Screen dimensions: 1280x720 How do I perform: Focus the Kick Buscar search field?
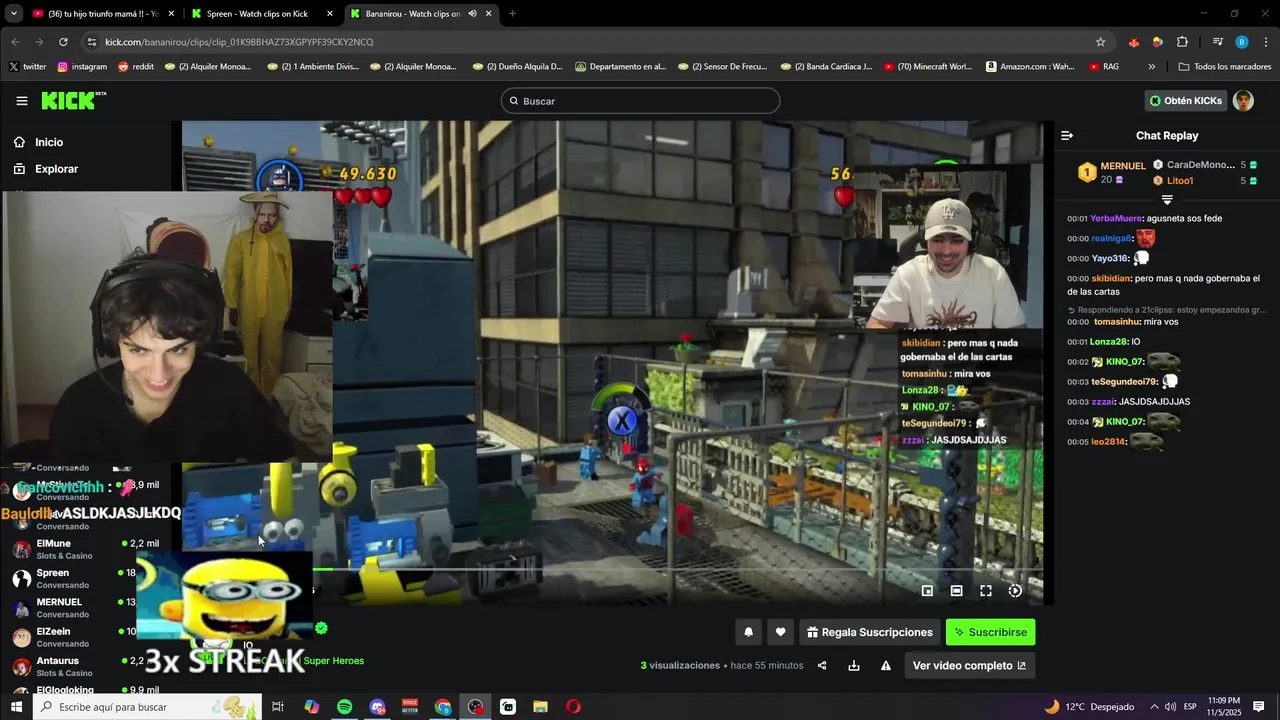[x=640, y=101]
